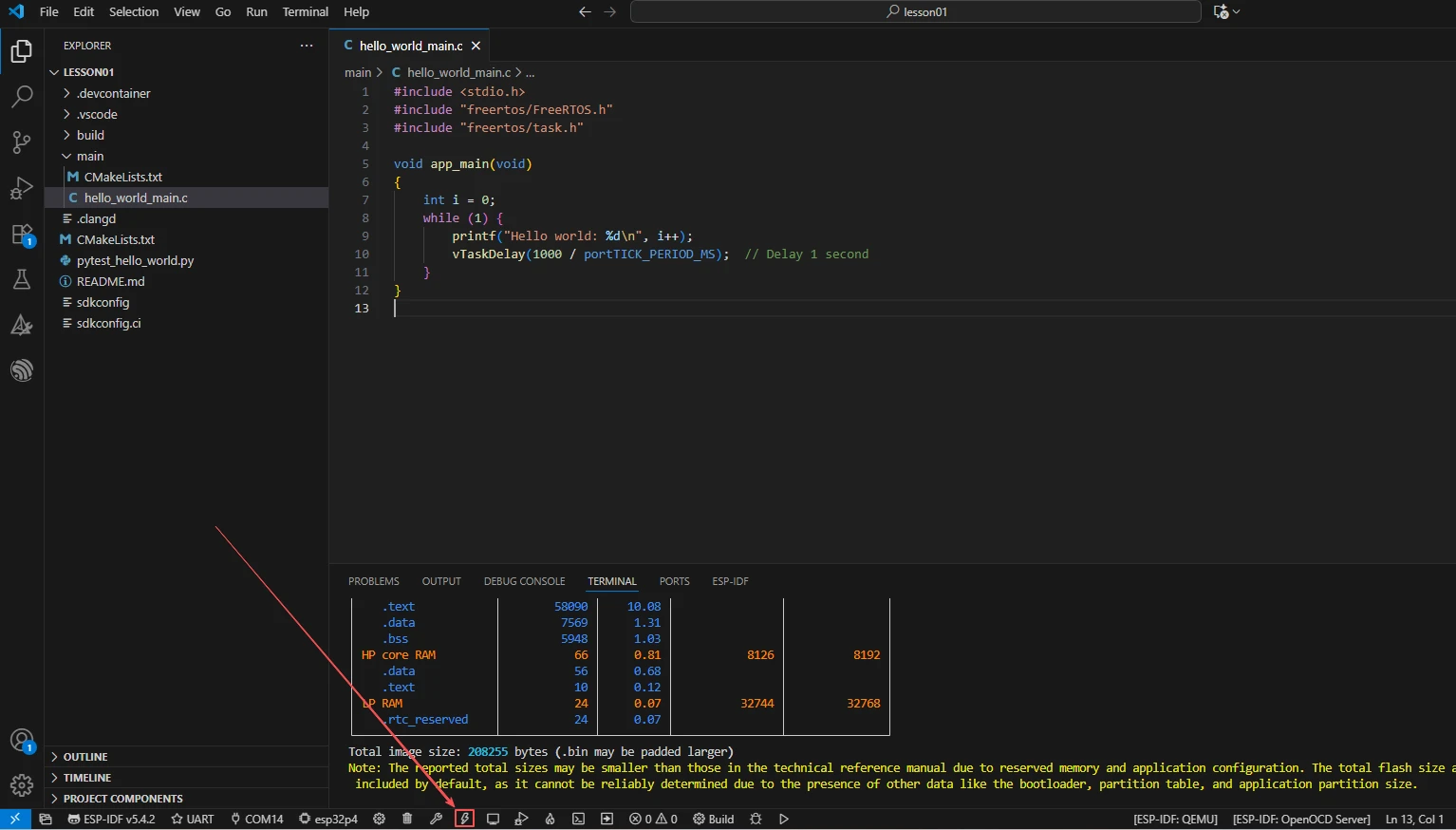Open sdkconfig.ci in the explorer
Image resolution: width=1456 pixels, height=830 pixels.
click(x=108, y=323)
